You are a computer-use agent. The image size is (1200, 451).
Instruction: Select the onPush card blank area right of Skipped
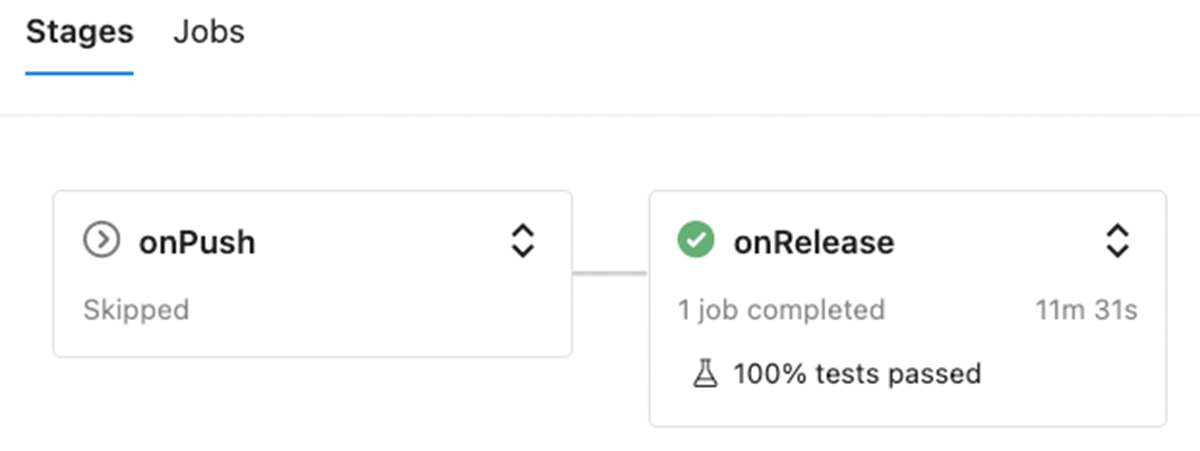380,310
